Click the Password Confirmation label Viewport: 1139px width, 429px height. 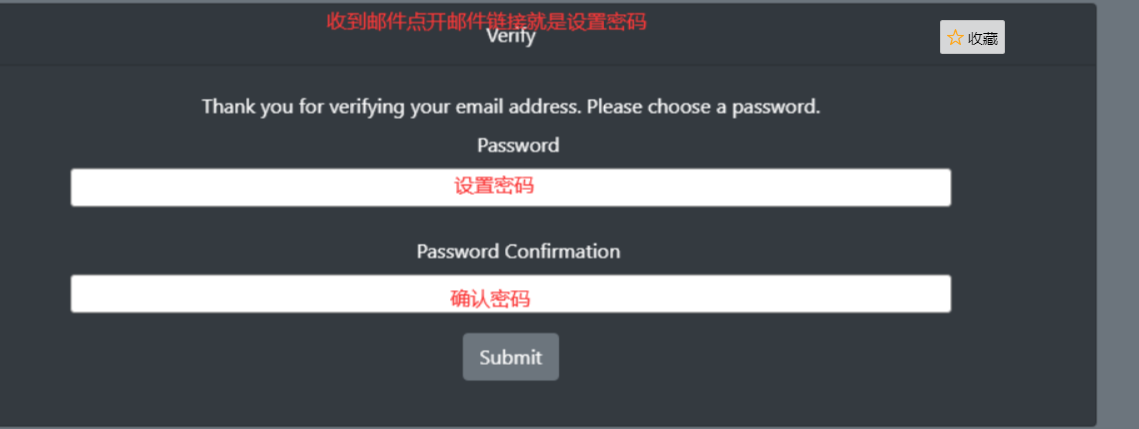pos(518,251)
